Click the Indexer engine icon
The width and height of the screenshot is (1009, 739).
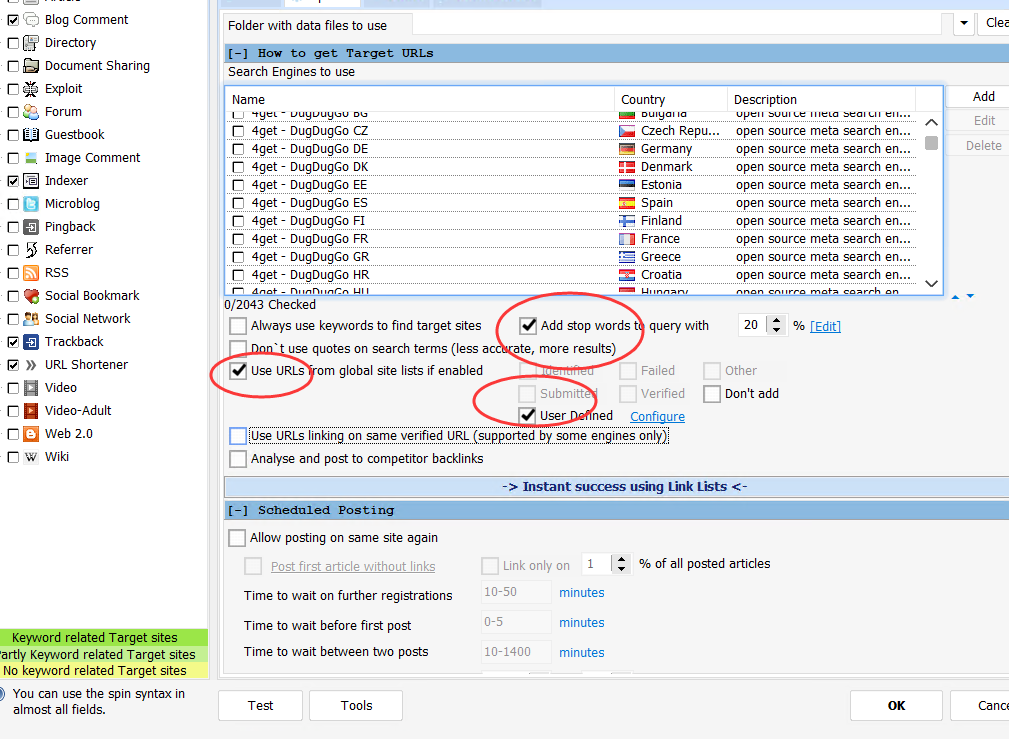(x=31, y=181)
